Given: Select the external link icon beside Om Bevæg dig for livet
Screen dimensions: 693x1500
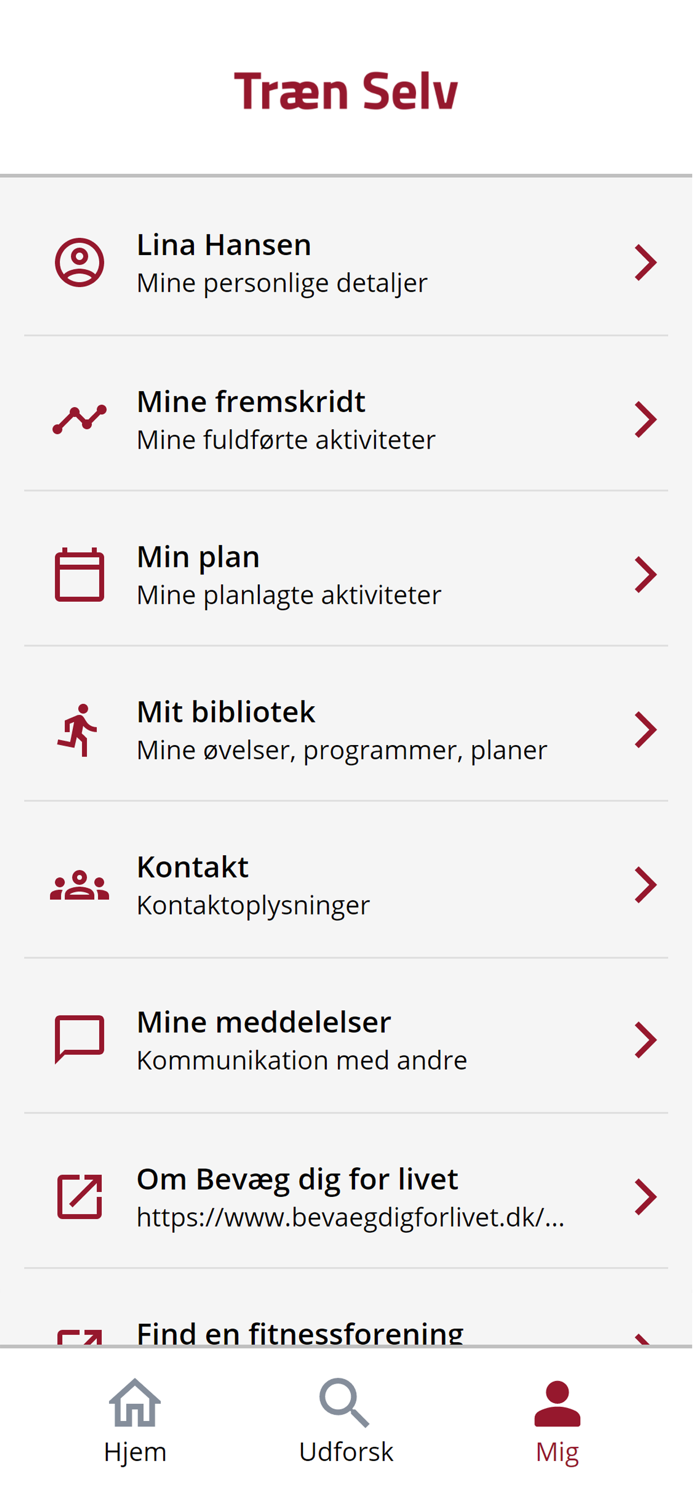Looking at the screenshot, I should tap(79, 1195).
